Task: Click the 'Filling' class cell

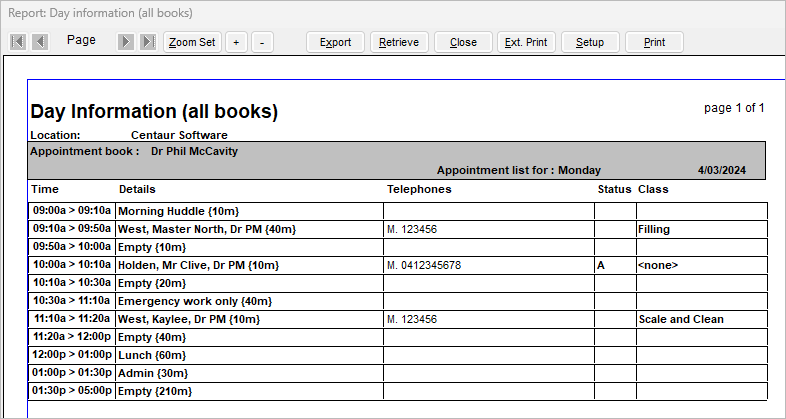Action: [702, 229]
